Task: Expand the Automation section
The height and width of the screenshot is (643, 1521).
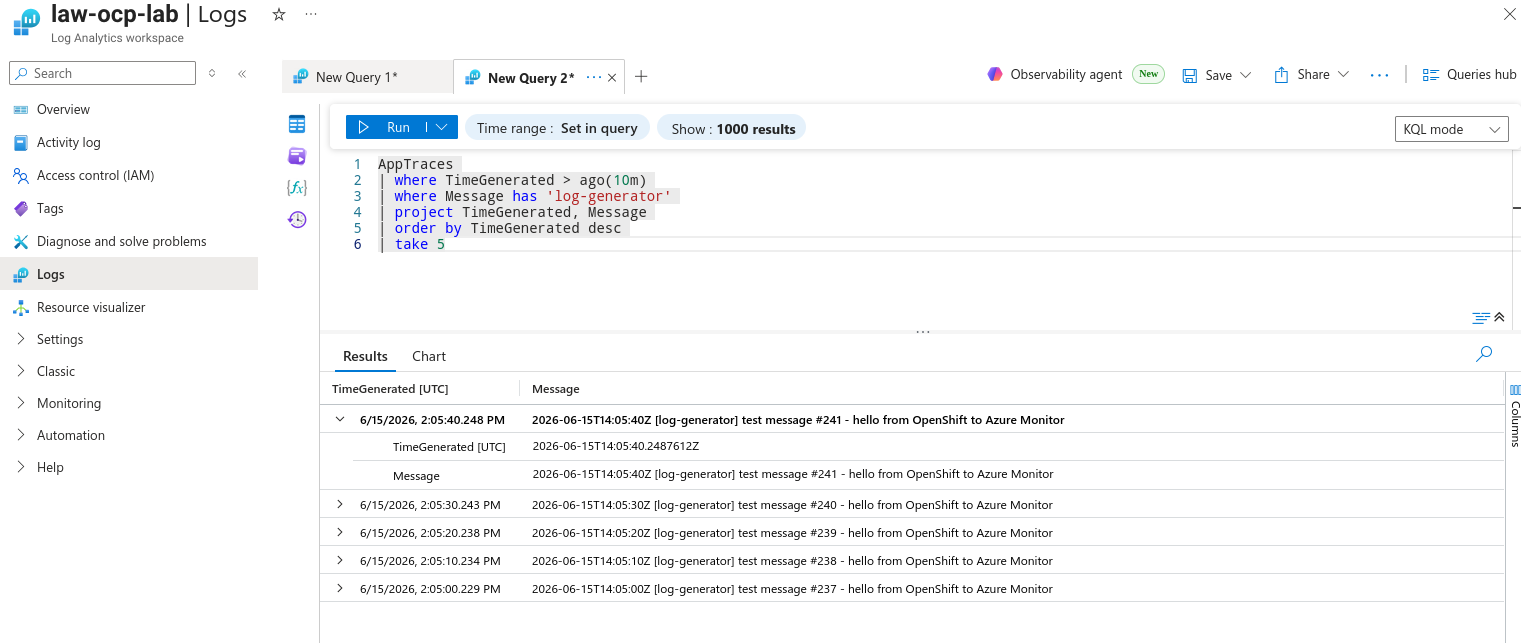Action: pos(71,435)
